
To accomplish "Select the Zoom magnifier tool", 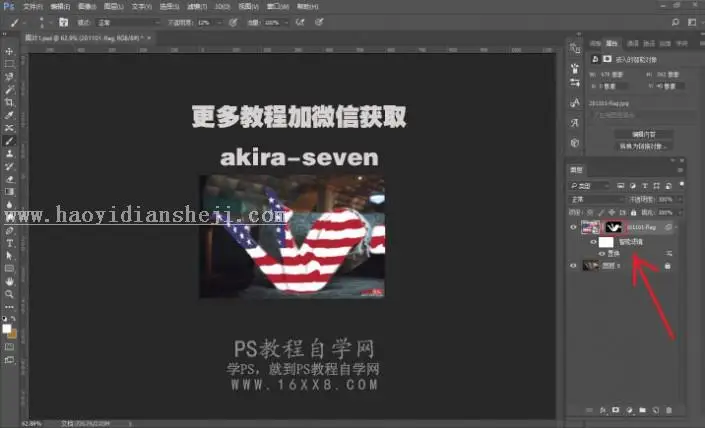I will click(x=9, y=294).
